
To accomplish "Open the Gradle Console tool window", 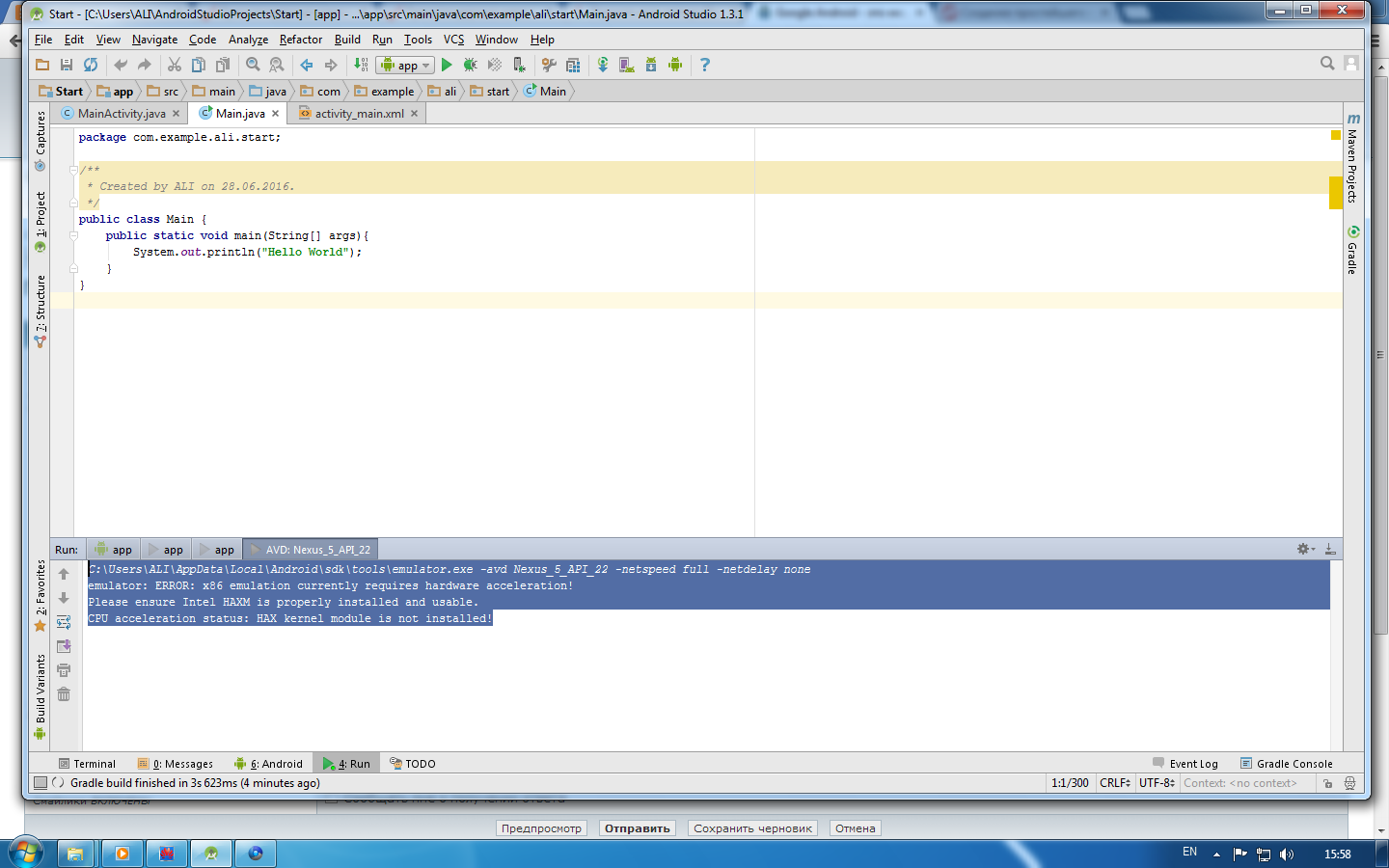I will click(1287, 764).
